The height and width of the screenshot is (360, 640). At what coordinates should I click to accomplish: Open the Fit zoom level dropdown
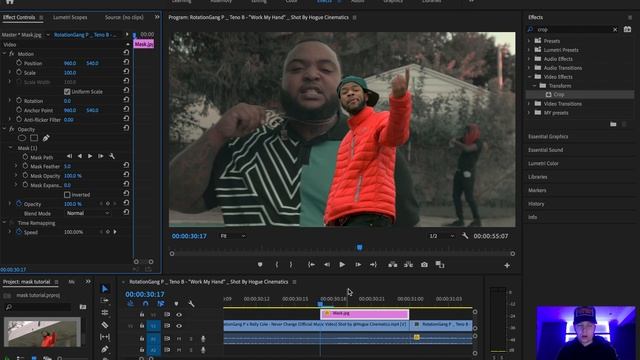point(233,236)
